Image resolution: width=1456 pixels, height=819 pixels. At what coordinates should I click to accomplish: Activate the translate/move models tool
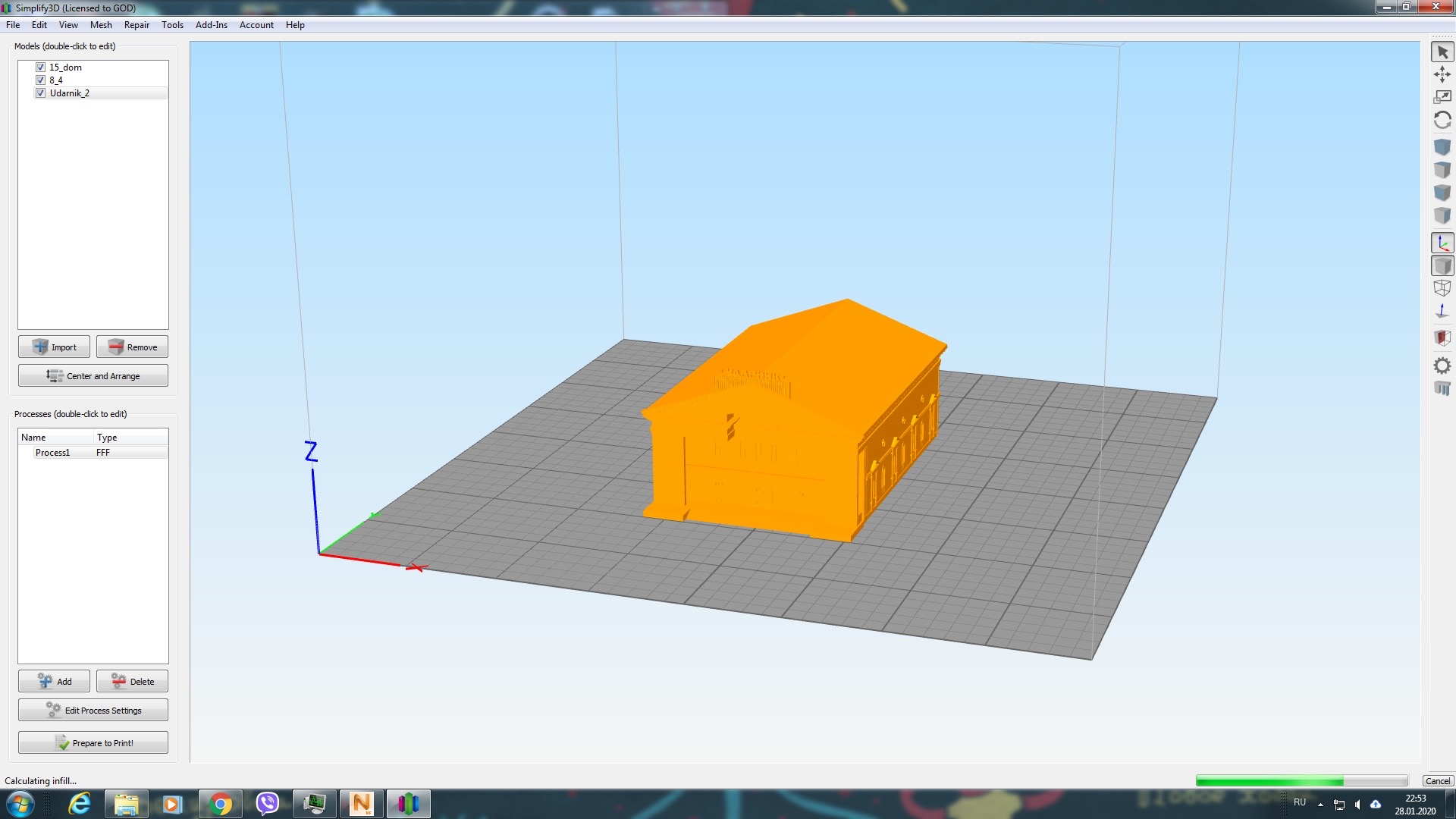coord(1442,74)
